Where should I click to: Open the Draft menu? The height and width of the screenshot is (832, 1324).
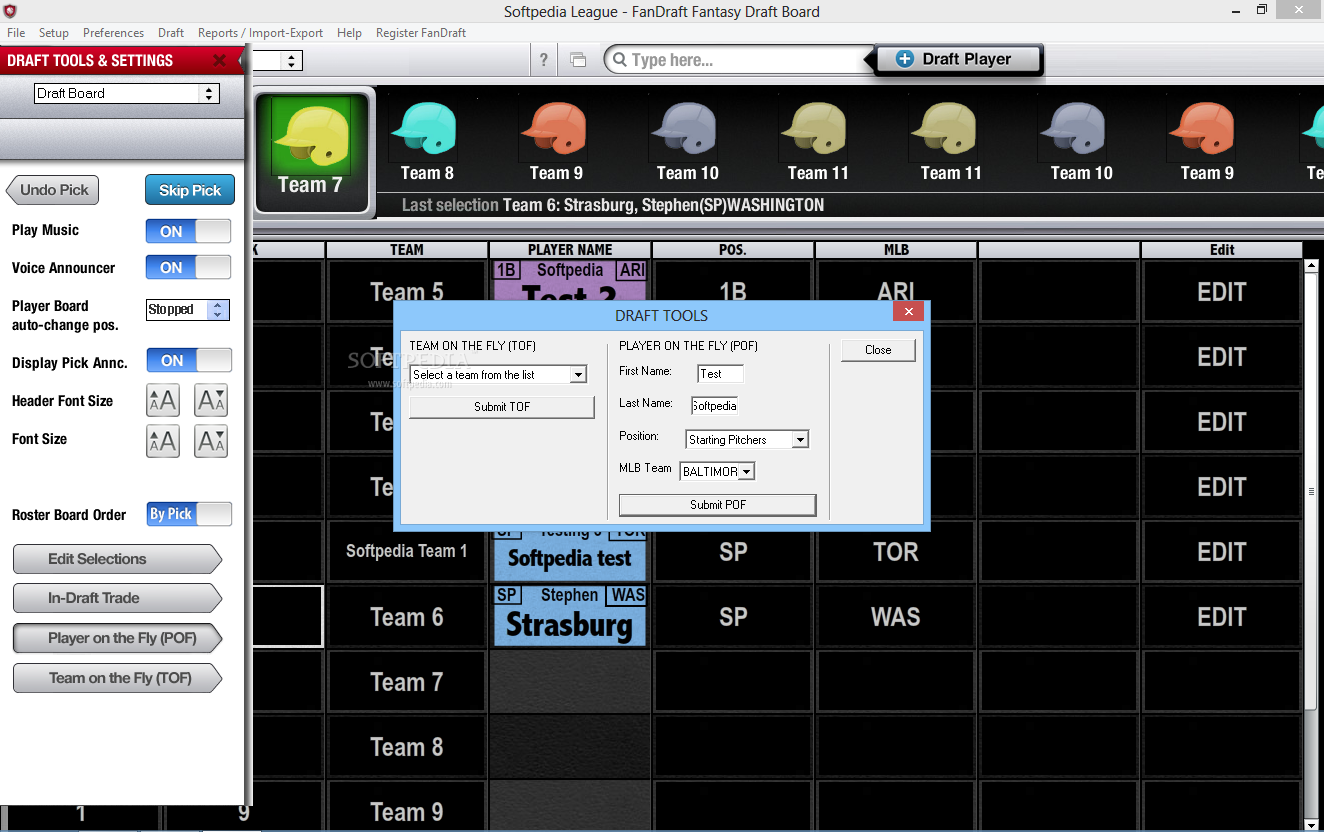tap(171, 33)
